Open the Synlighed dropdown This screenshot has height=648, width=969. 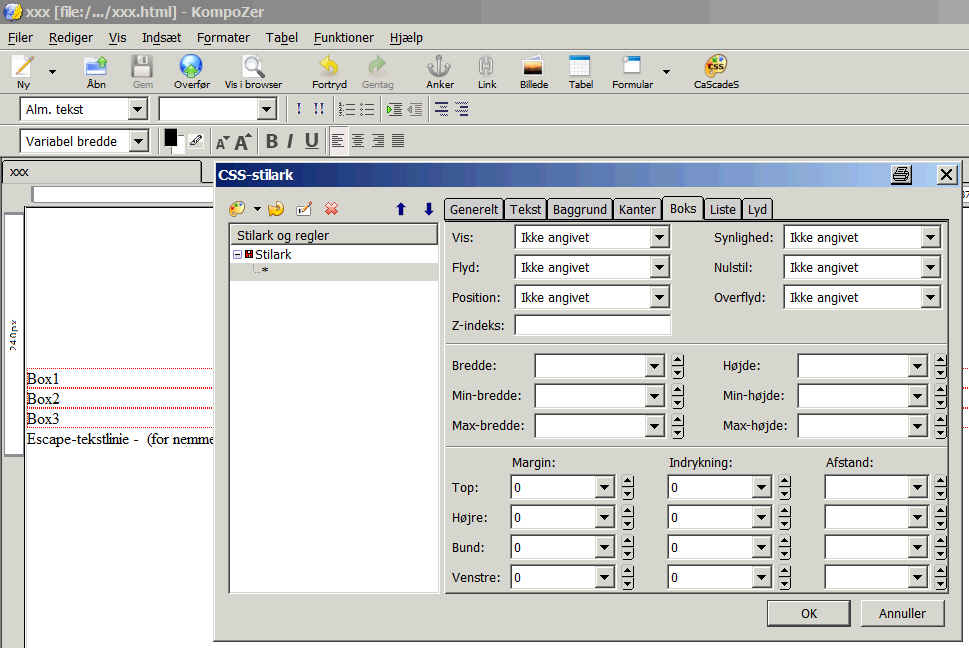[931, 238]
